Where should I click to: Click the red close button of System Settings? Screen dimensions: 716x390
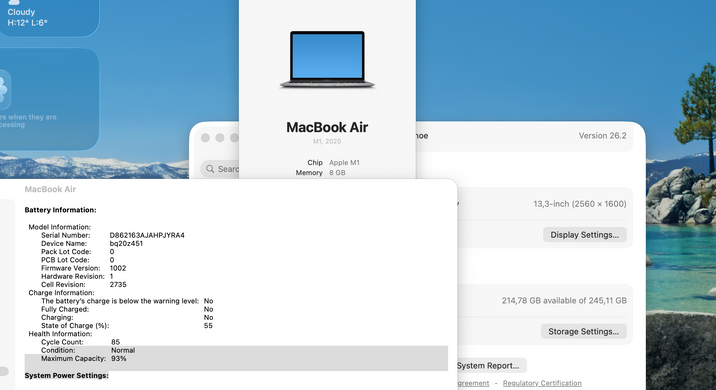[x=205, y=138]
